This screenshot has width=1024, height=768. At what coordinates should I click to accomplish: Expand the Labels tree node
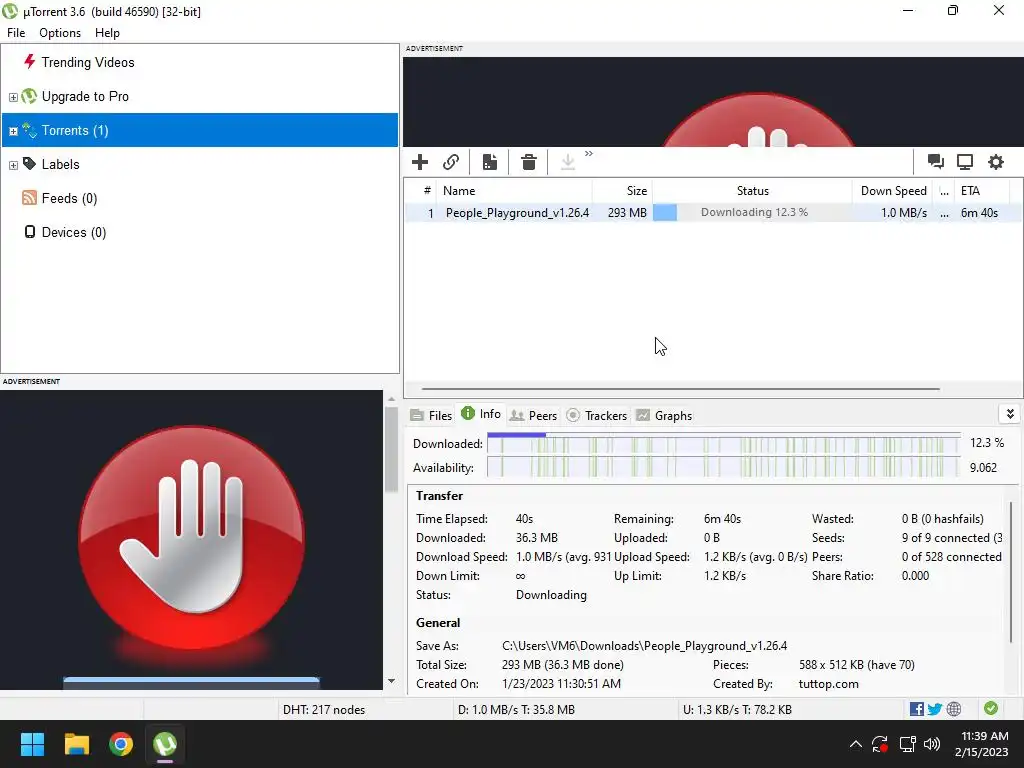coord(13,165)
